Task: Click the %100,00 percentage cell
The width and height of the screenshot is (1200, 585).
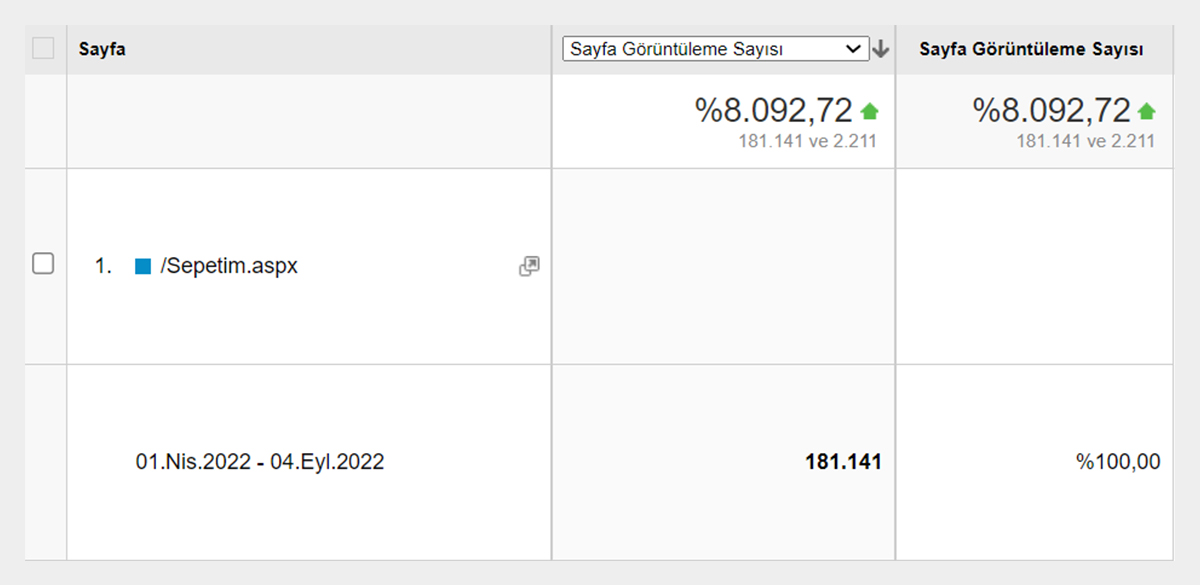Action: tap(1118, 462)
